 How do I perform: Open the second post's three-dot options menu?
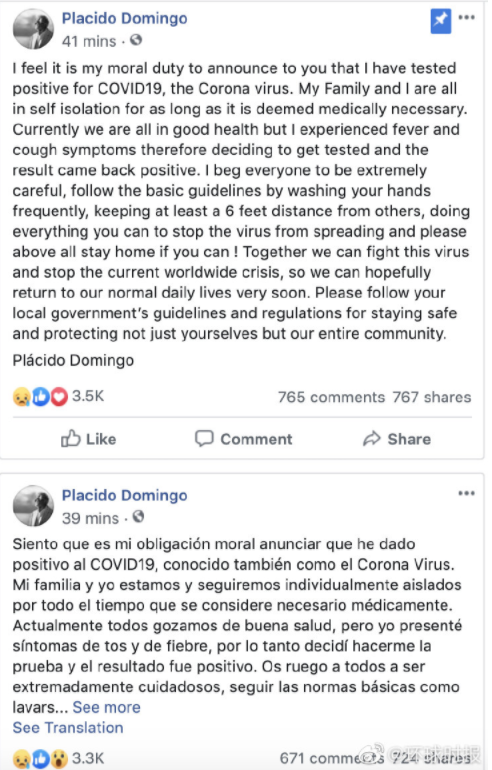[x=466, y=493]
